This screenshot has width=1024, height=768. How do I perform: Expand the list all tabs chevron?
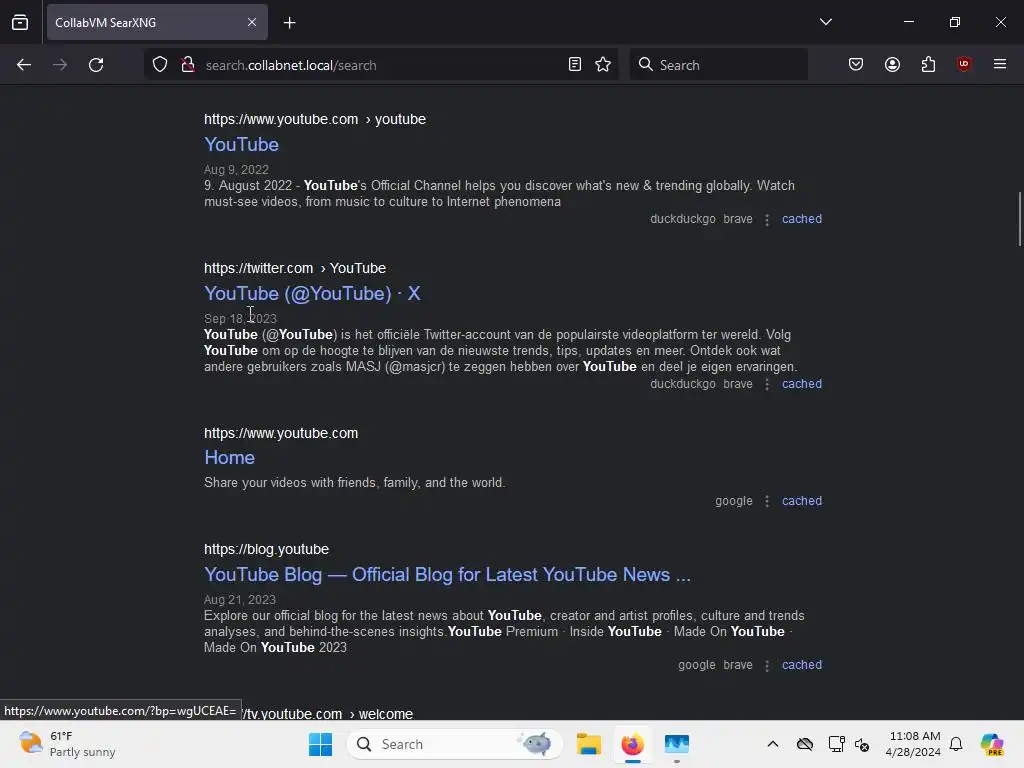tap(825, 22)
